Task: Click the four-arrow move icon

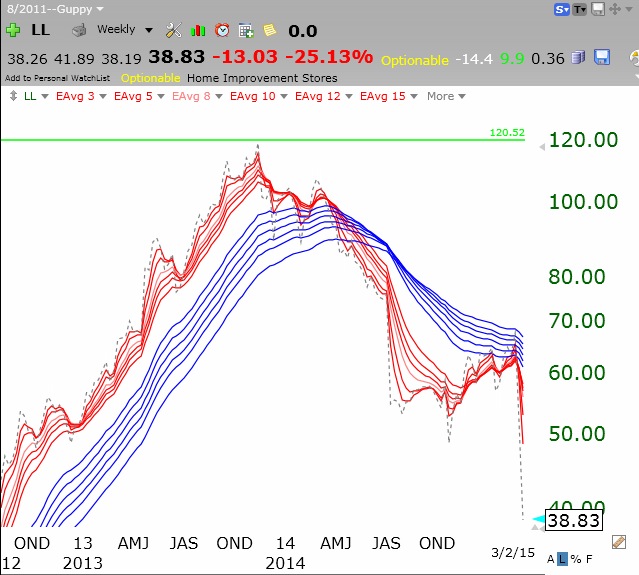Action: (615, 9)
